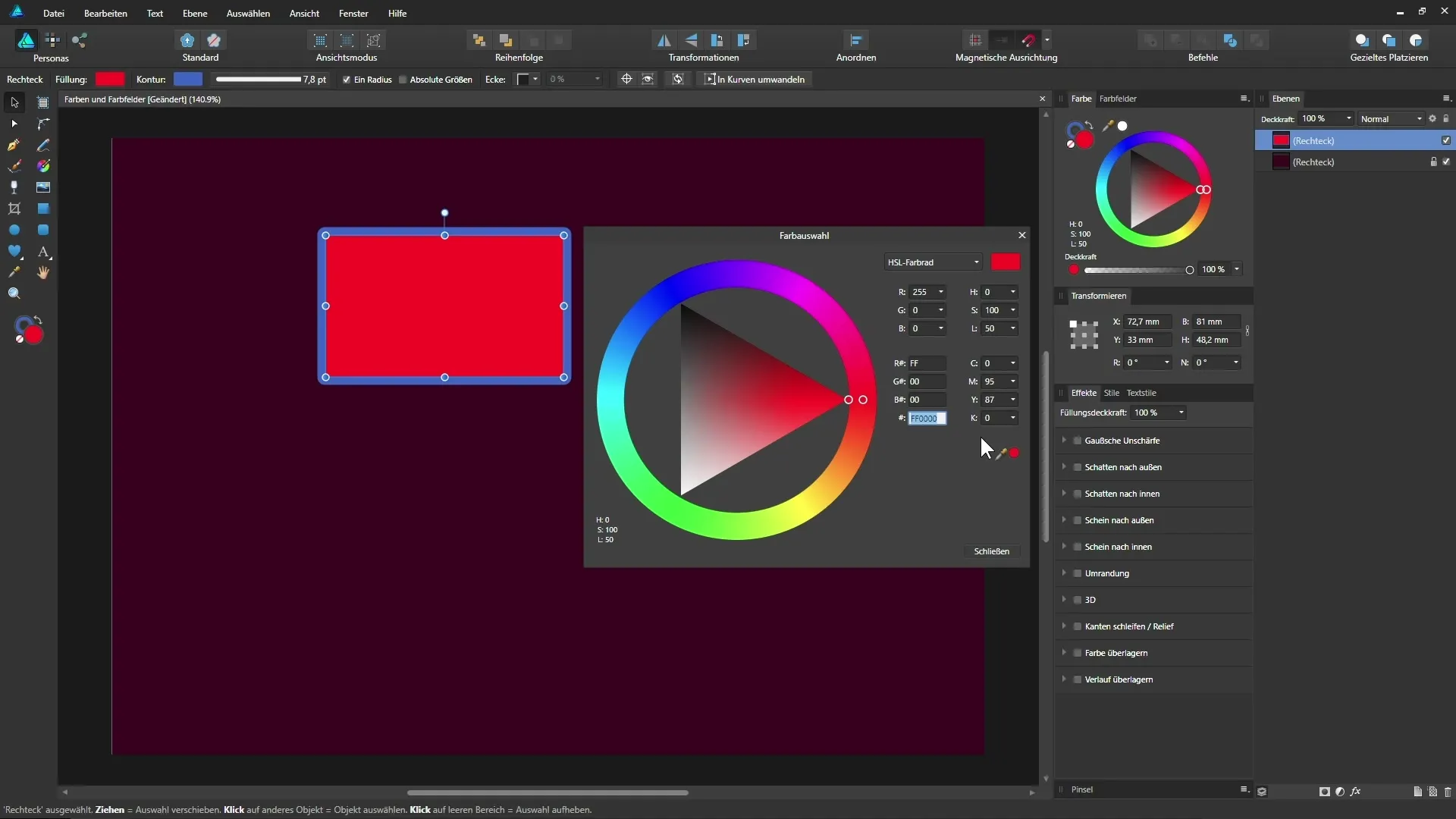Select the Artistic Text tool
Image resolution: width=1456 pixels, height=819 pixels.
(43, 251)
